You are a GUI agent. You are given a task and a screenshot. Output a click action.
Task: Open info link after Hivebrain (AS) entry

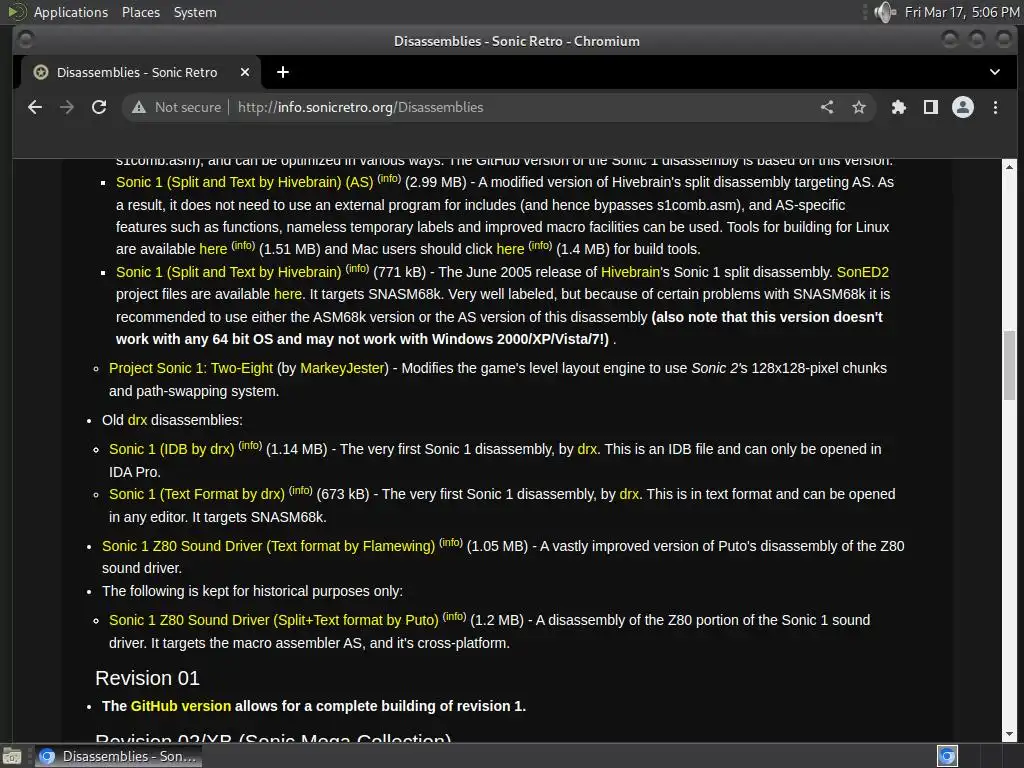389,178
